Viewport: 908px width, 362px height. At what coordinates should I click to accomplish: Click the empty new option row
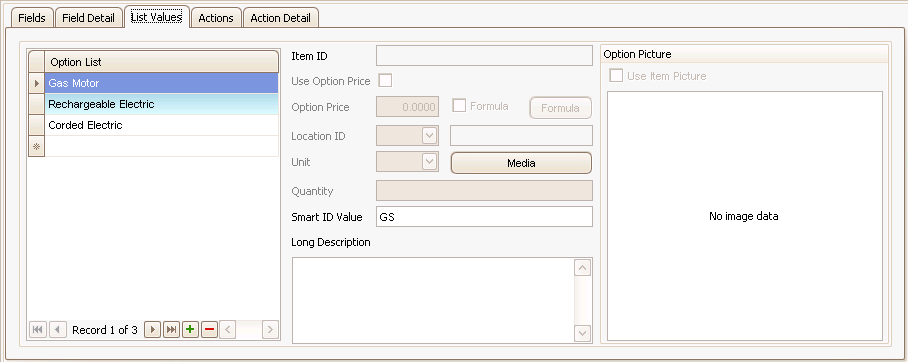tap(162, 147)
